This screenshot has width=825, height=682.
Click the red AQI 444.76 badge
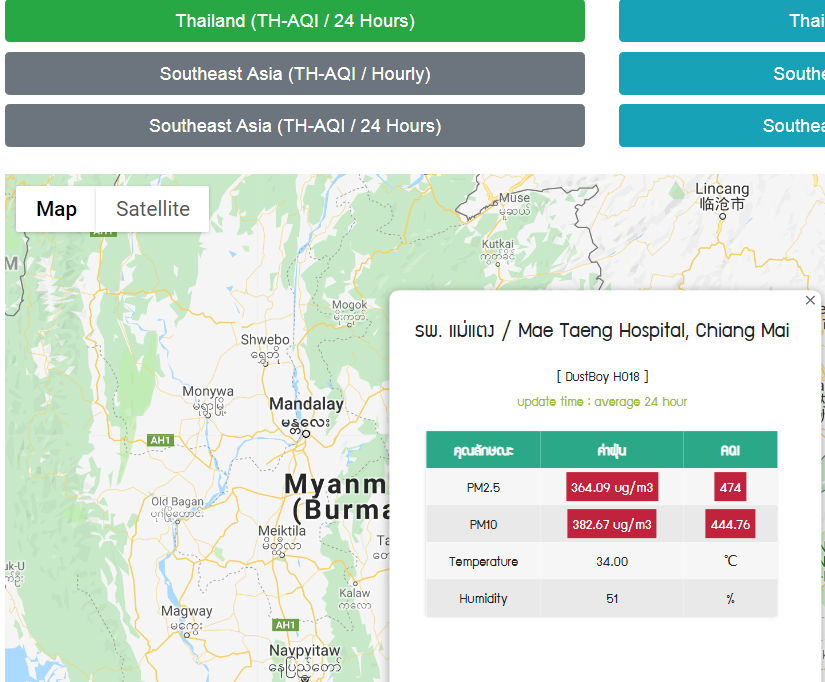(730, 524)
